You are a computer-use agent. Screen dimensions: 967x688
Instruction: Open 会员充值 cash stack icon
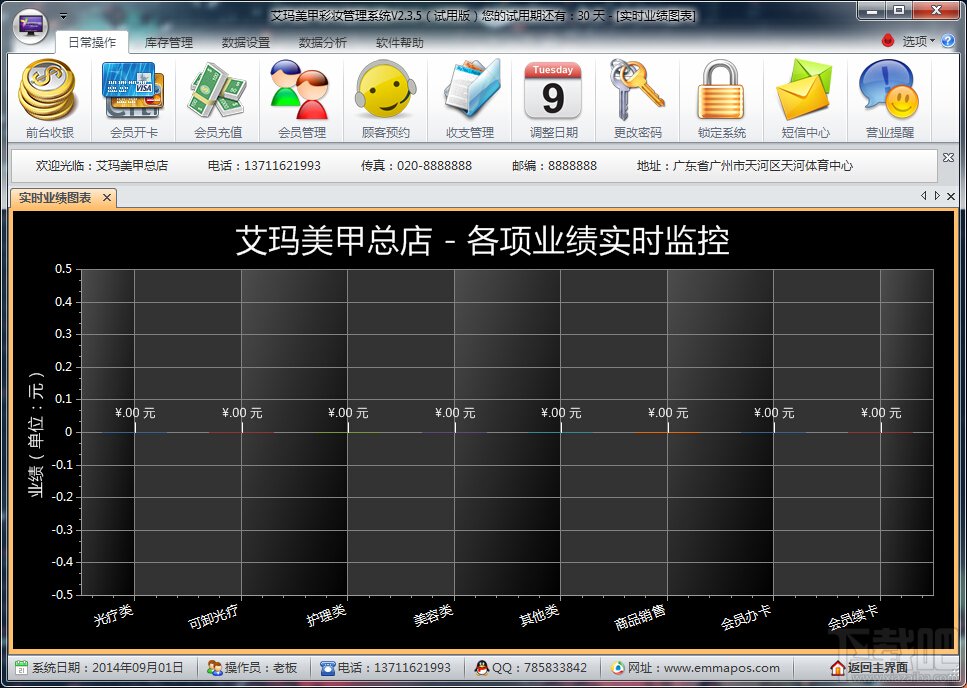pos(217,89)
